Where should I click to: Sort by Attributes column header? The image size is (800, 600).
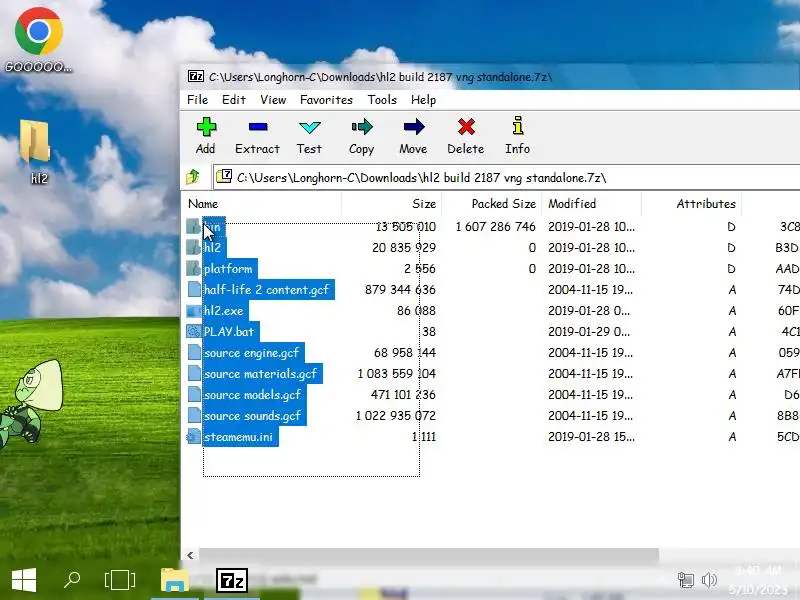click(x=691, y=204)
